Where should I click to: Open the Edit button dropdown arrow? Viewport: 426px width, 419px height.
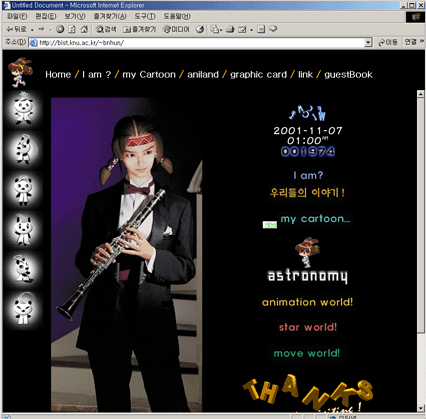(x=251, y=30)
